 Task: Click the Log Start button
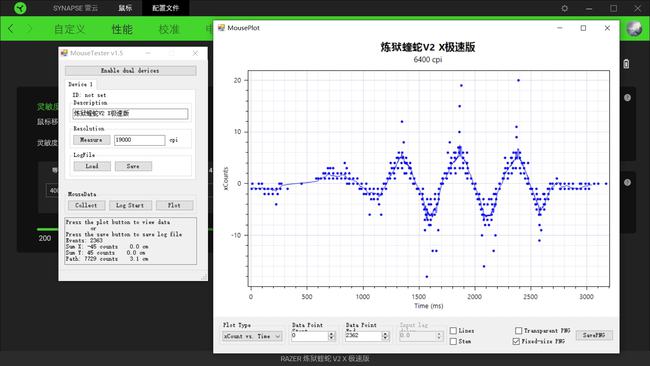(x=130, y=205)
